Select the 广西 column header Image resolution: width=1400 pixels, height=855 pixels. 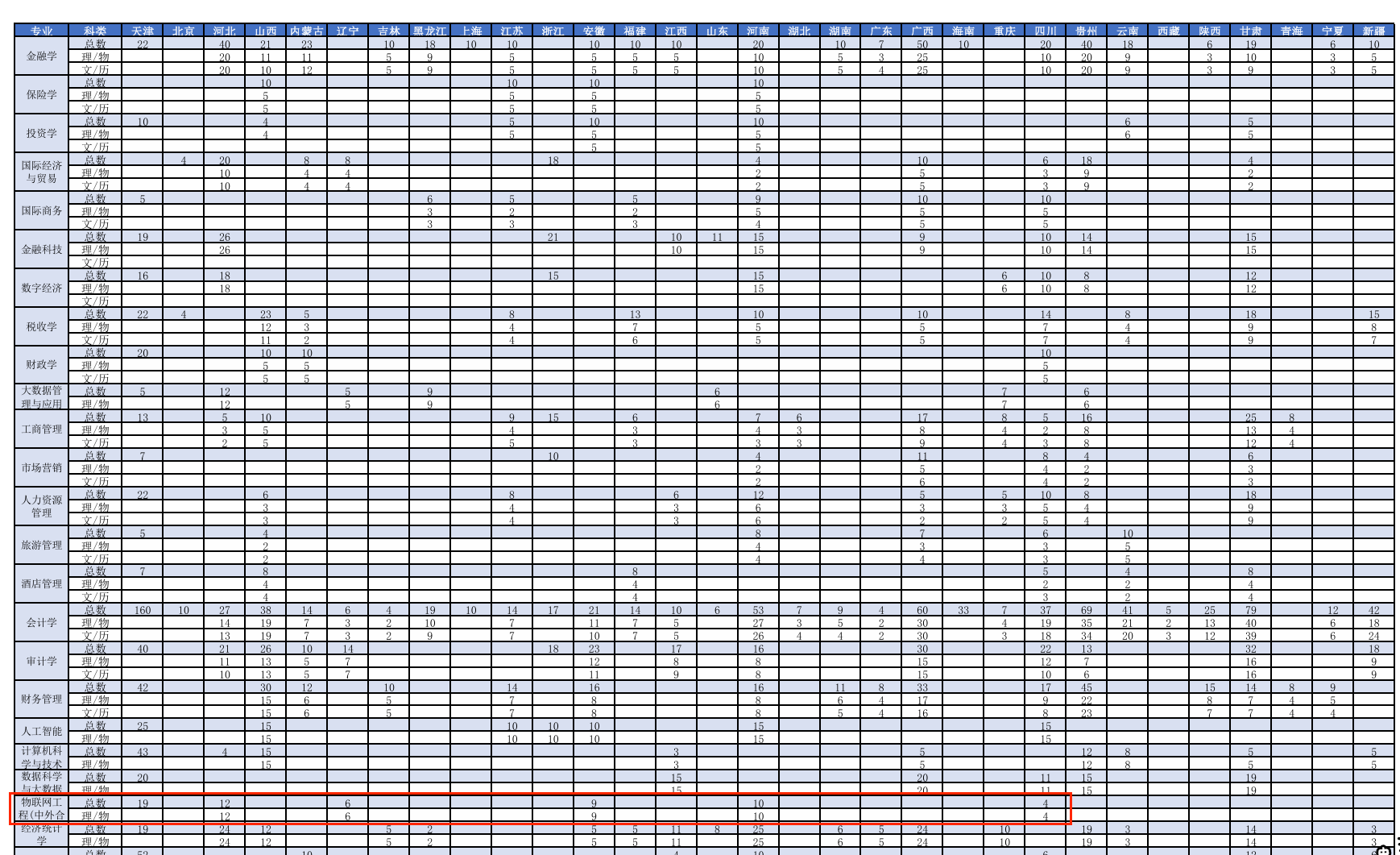922,31
